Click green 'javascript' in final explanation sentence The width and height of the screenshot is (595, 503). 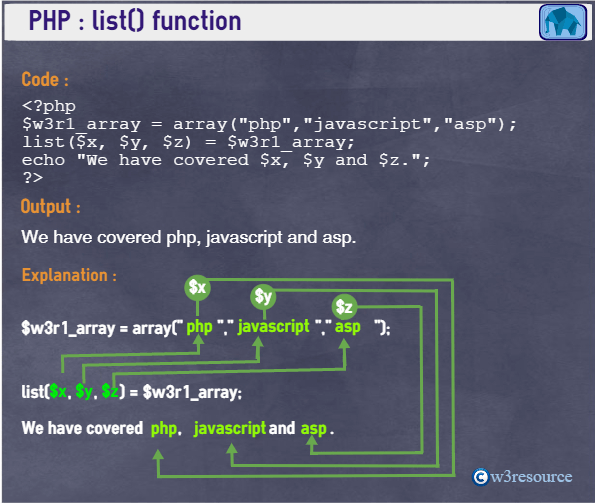click(x=230, y=428)
